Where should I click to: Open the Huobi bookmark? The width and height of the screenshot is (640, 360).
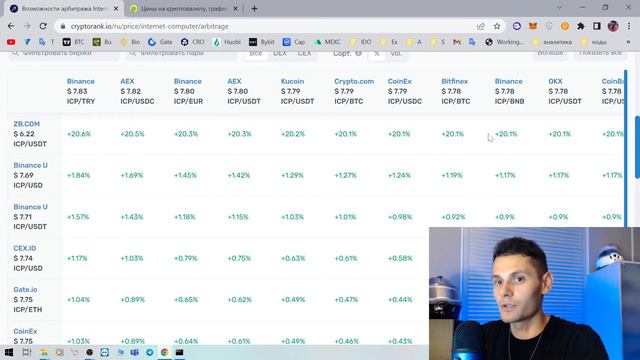click(227, 42)
